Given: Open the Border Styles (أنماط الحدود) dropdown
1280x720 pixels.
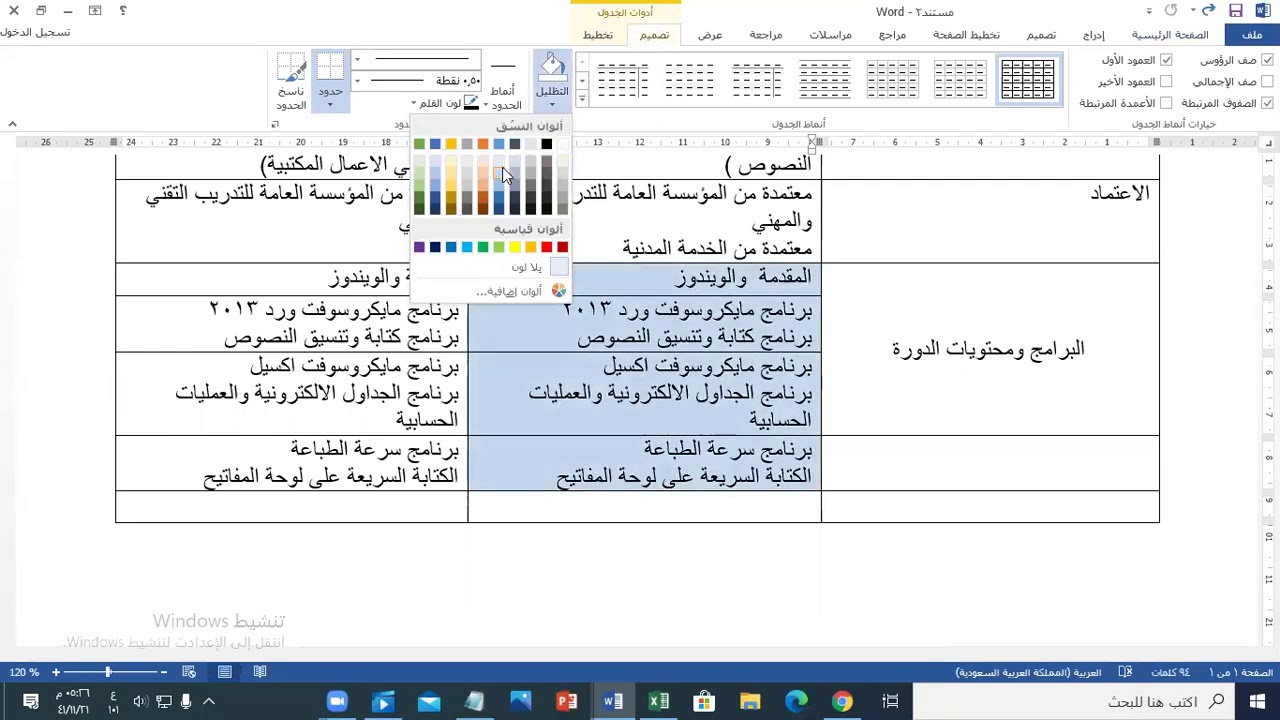Looking at the screenshot, I should pyautogui.click(x=503, y=82).
